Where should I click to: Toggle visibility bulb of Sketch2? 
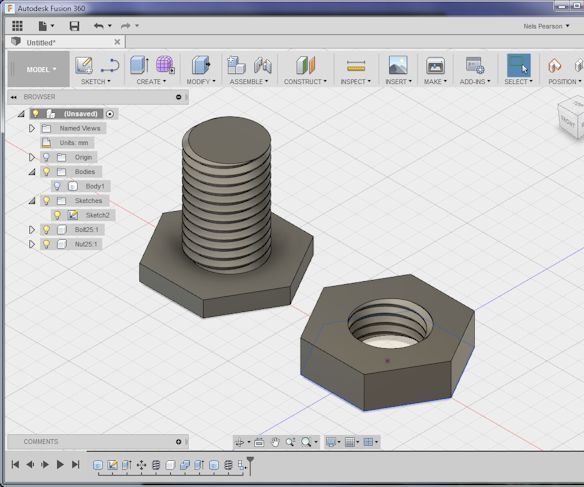(57, 215)
